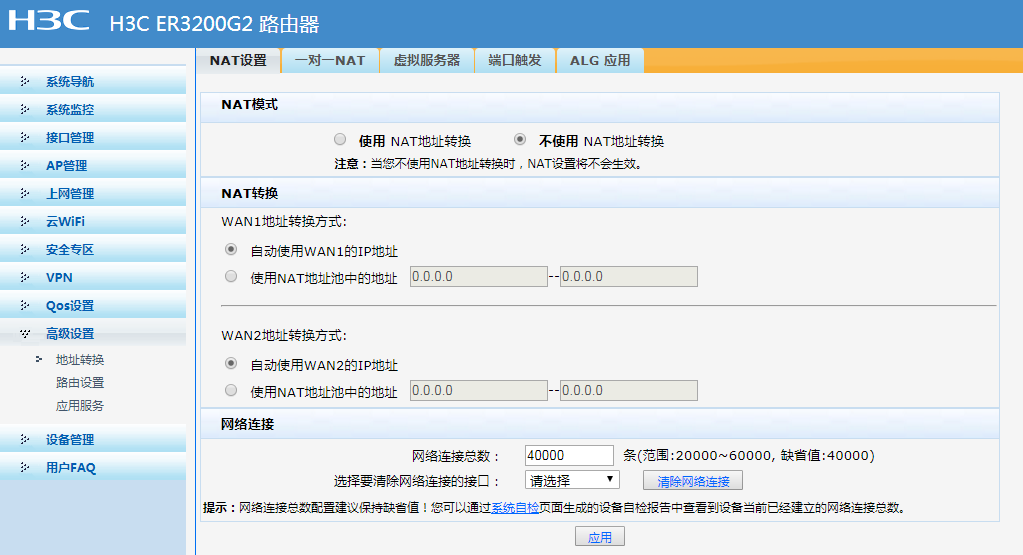Screen dimensions: 1023x555
Task: Select 不使用 NAT地址转换 radio option
Action: (520, 140)
